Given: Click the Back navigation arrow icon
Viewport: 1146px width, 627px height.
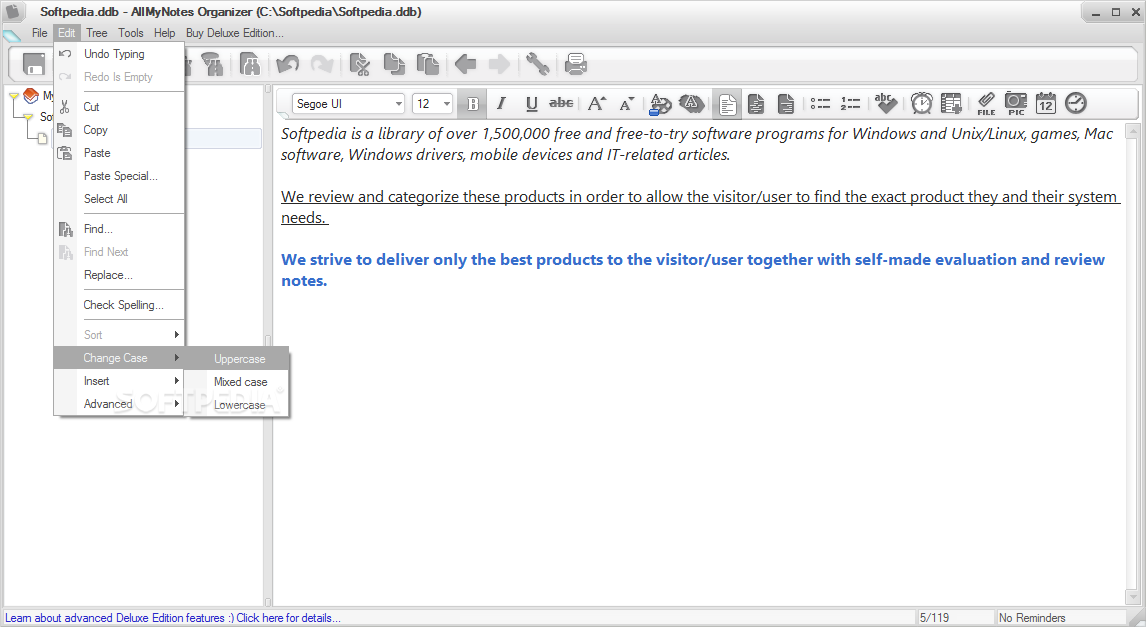Looking at the screenshot, I should point(466,64).
